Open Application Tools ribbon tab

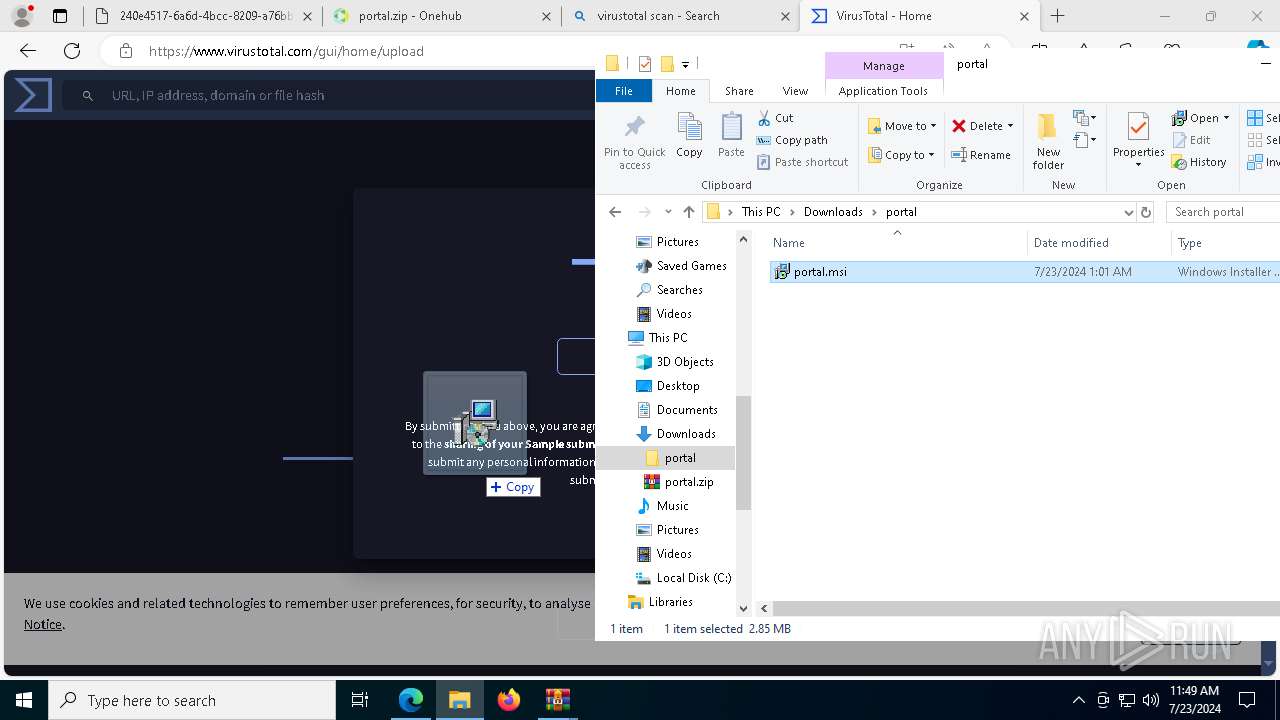coord(883,91)
